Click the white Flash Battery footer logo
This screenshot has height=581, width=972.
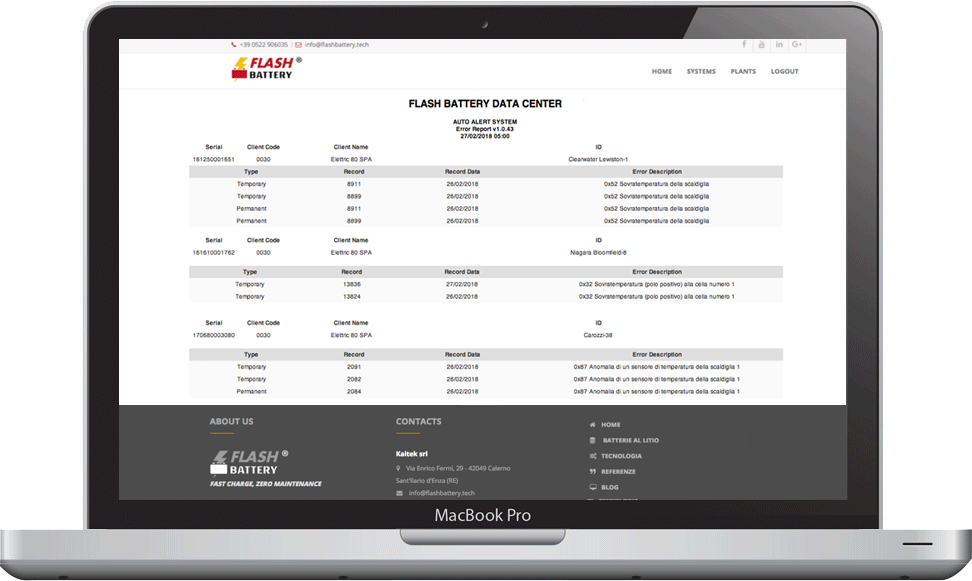(x=249, y=462)
